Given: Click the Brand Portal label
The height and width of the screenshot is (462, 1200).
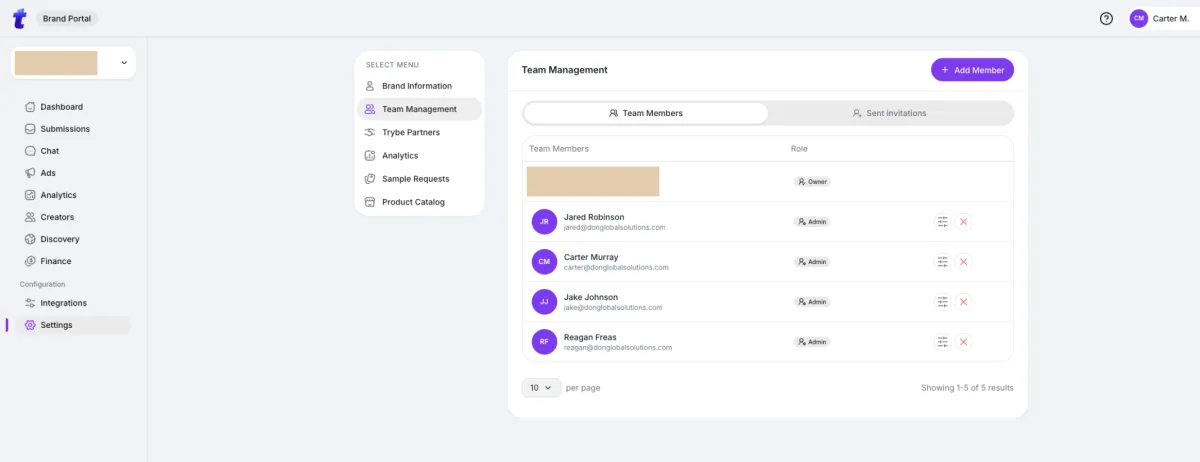Looking at the screenshot, I should click(x=67, y=18).
